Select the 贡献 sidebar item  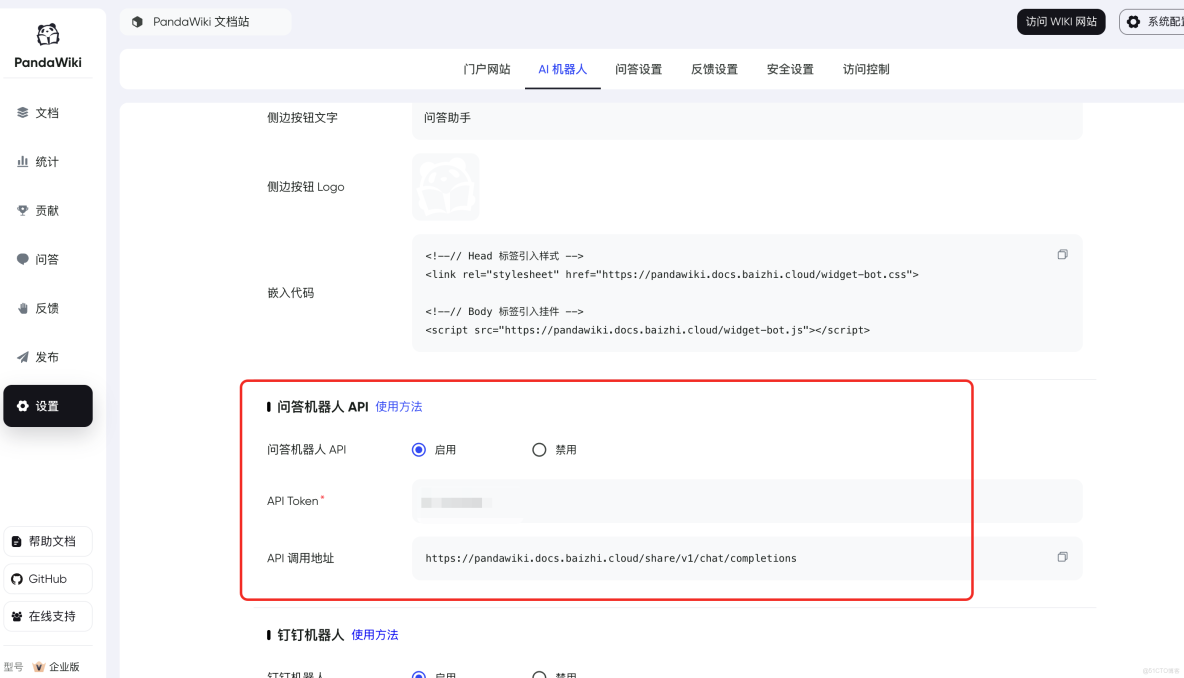pos(46,210)
